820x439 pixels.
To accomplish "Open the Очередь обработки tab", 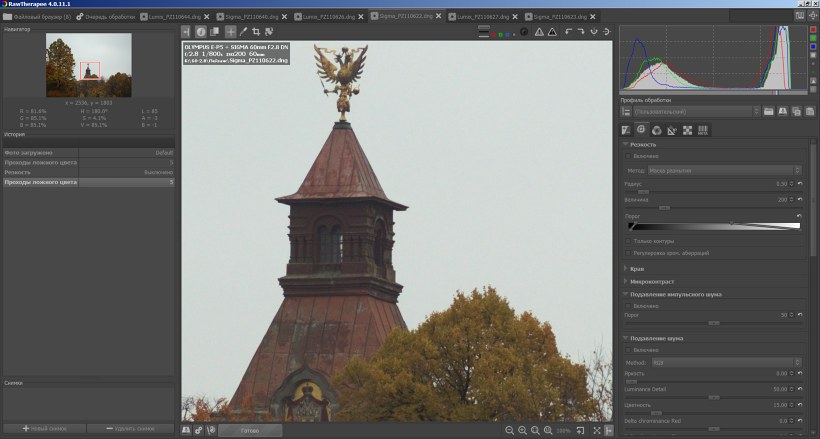I will pos(107,17).
